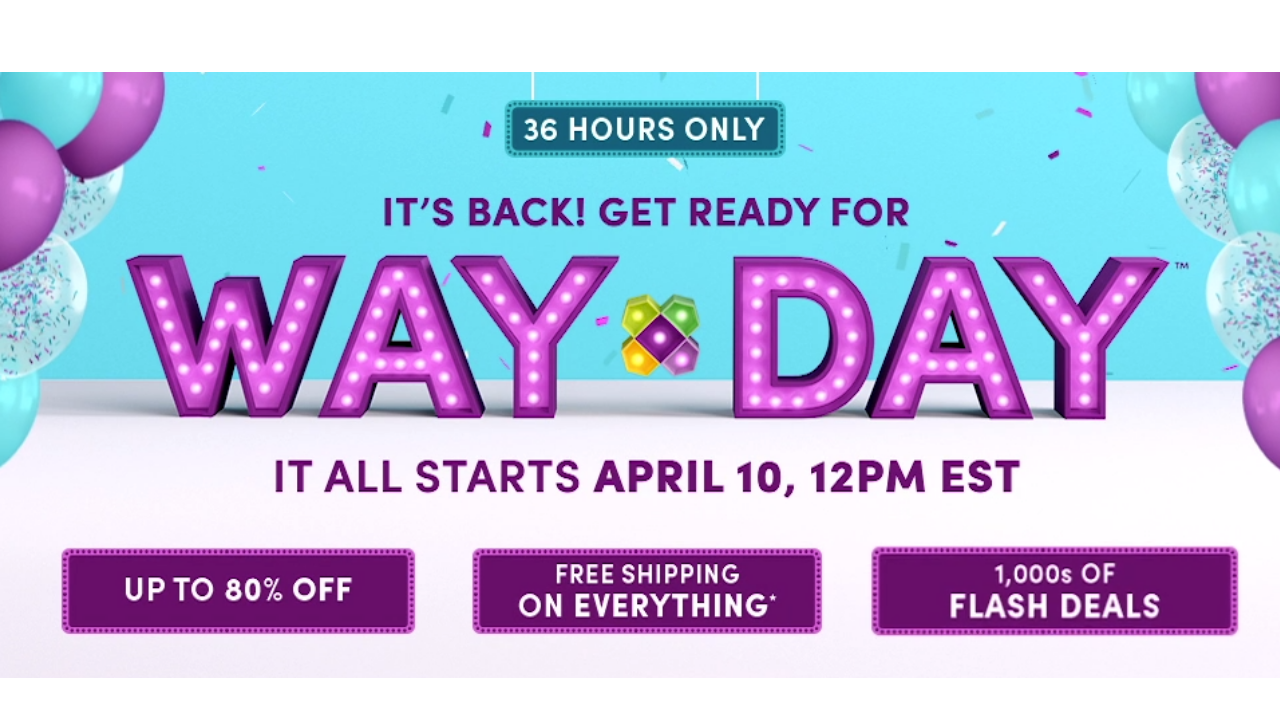Select the UP TO 80% OFF button
The width and height of the screenshot is (1280, 720).
click(238, 590)
